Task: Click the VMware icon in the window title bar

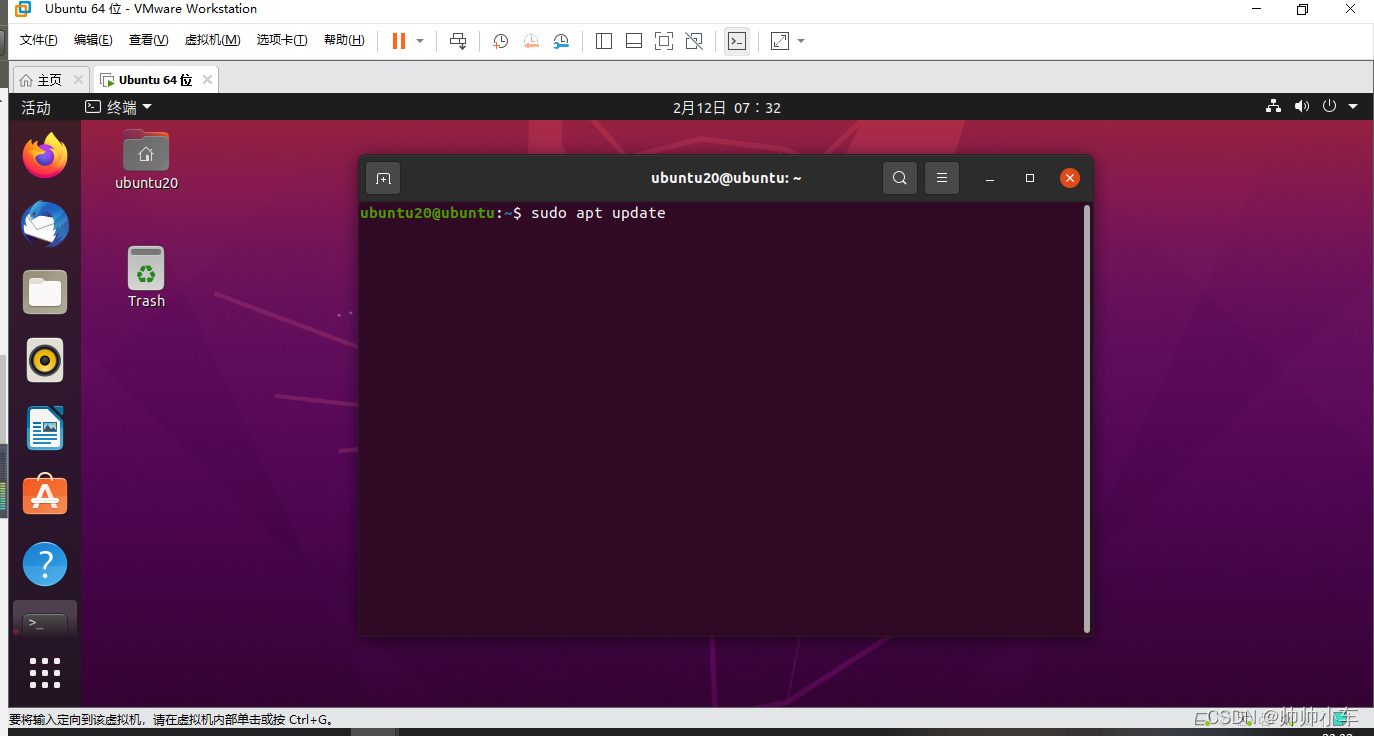Action: (x=23, y=9)
